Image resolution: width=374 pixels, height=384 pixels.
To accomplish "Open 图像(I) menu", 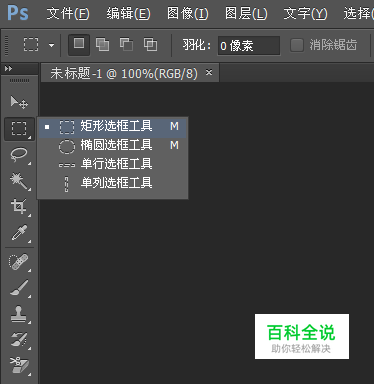I will (x=188, y=14).
